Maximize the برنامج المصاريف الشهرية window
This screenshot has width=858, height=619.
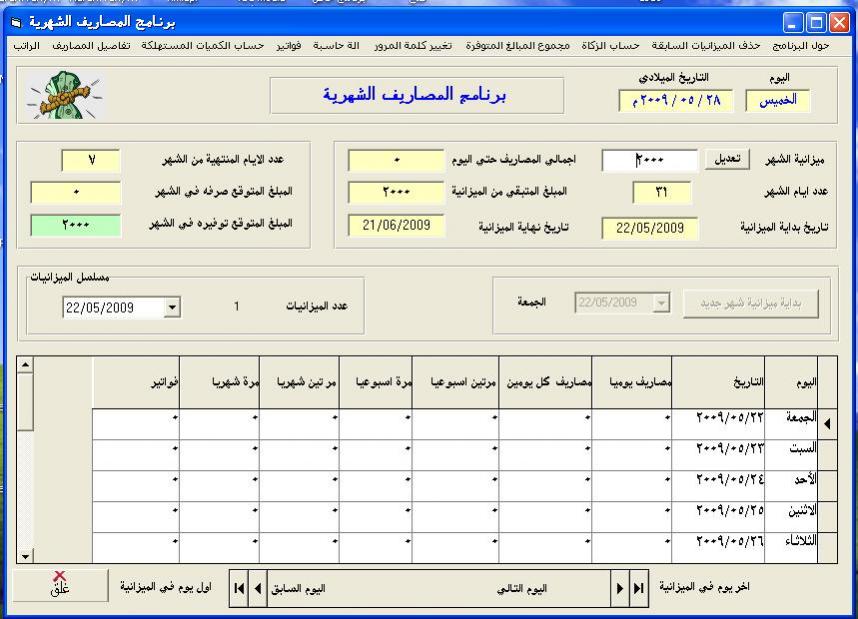click(x=816, y=23)
